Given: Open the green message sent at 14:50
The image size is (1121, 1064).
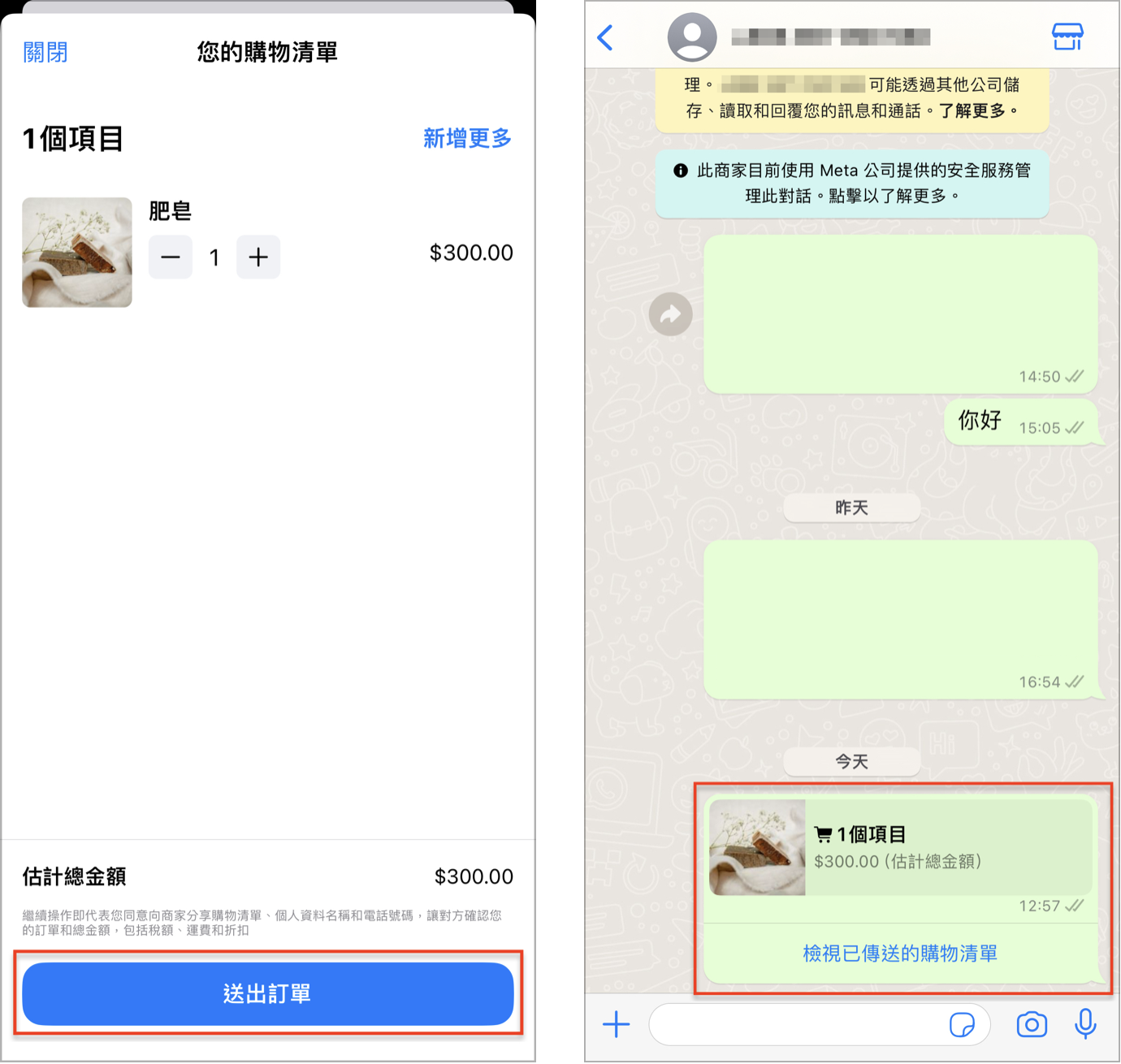Looking at the screenshot, I should point(901,314).
